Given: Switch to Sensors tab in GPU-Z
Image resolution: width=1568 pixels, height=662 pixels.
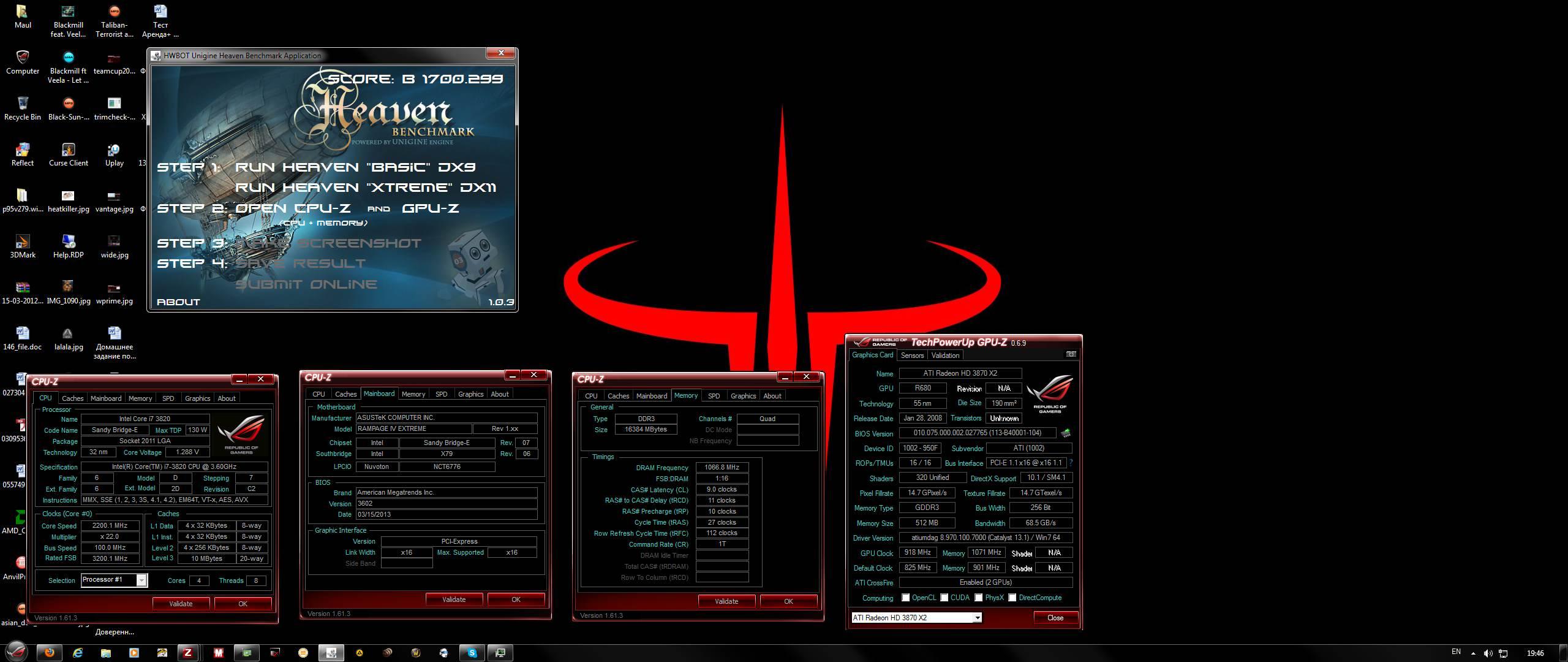Looking at the screenshot, I should (x=912, y=356).
